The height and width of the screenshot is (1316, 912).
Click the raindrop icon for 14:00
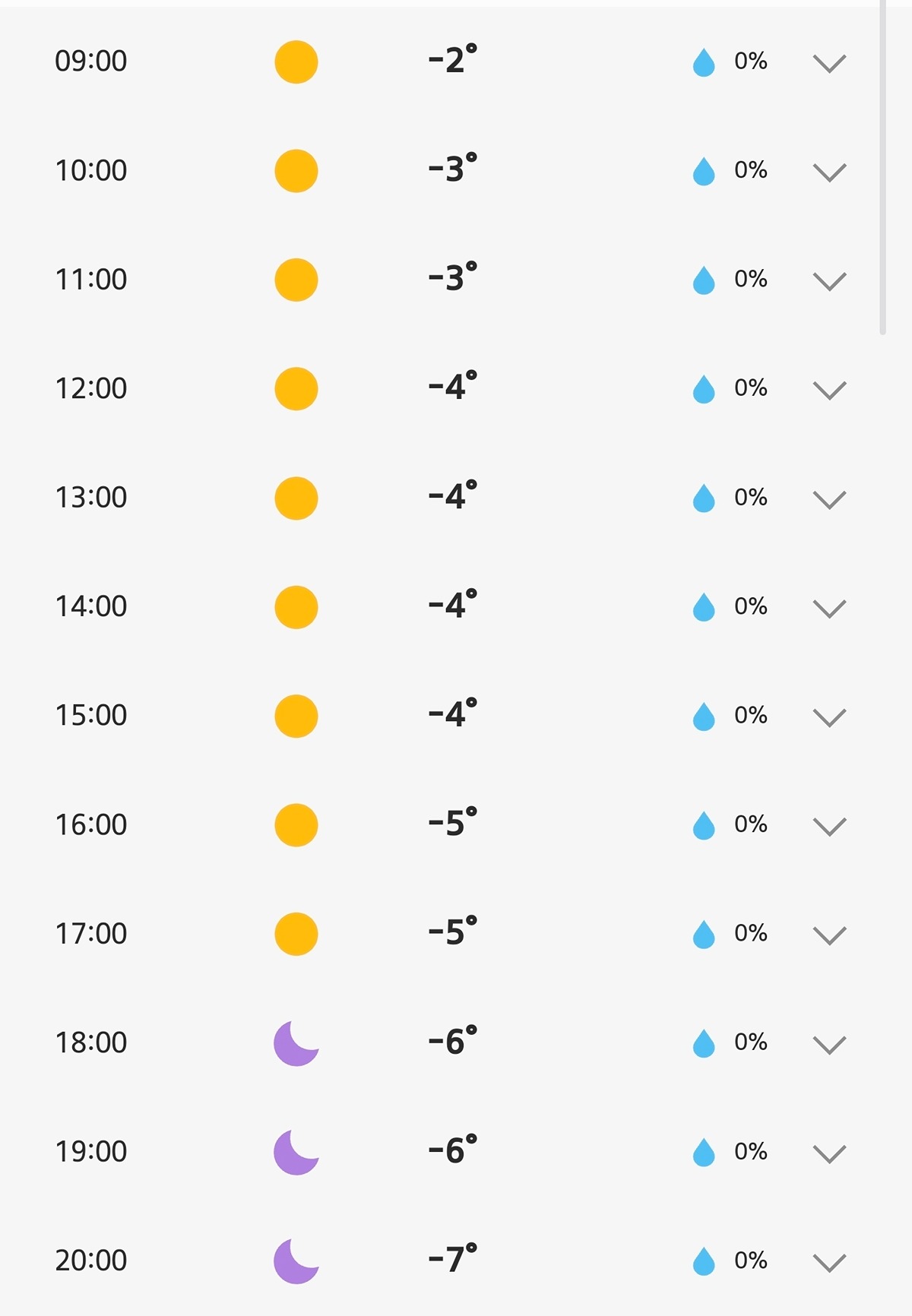click(x=704, y=607)
